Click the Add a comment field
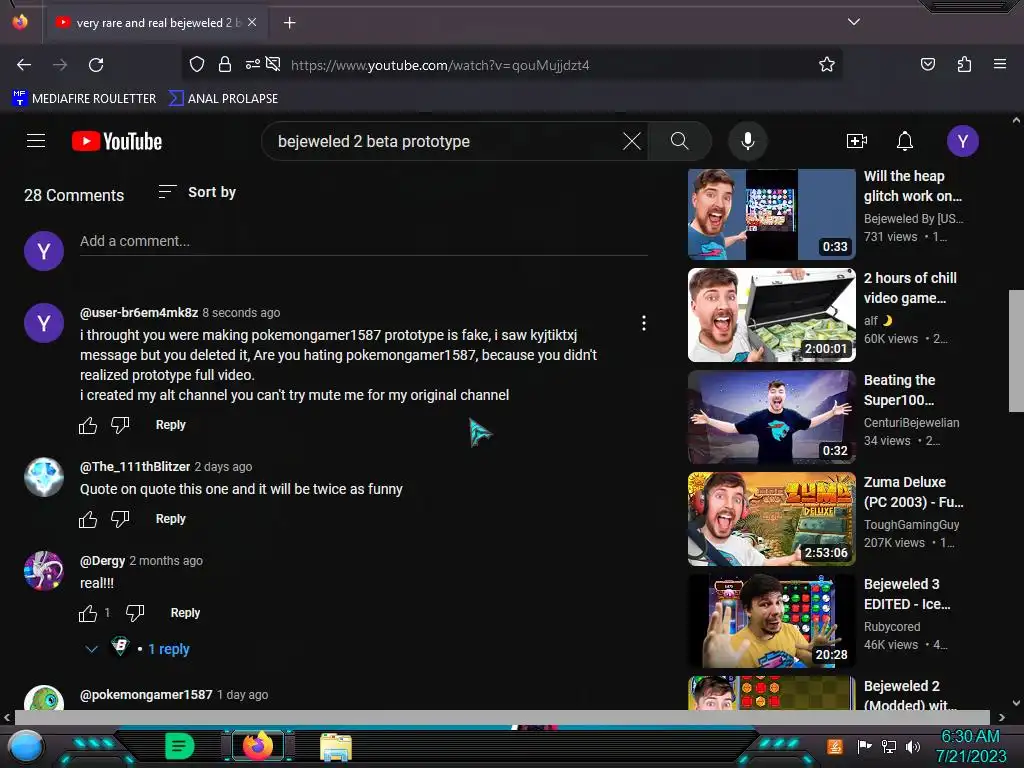The image size is (1024, 768). (364, 242)
